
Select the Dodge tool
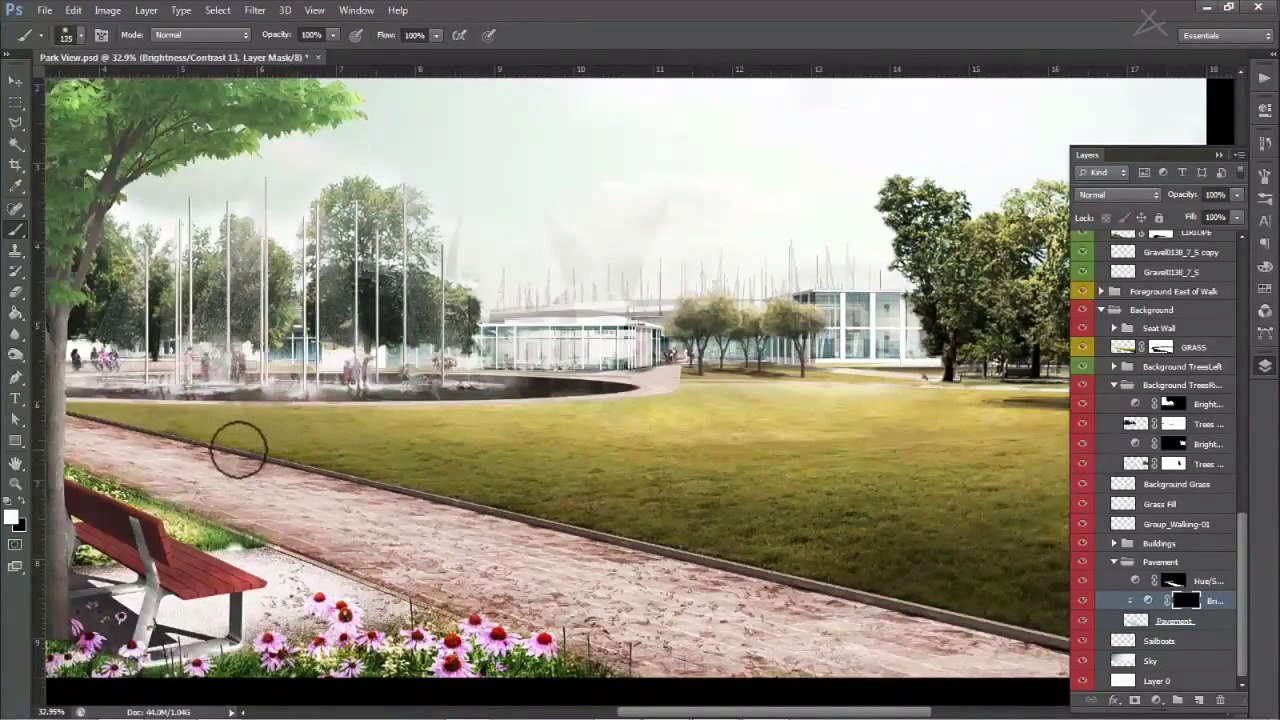tap(15, 355)
